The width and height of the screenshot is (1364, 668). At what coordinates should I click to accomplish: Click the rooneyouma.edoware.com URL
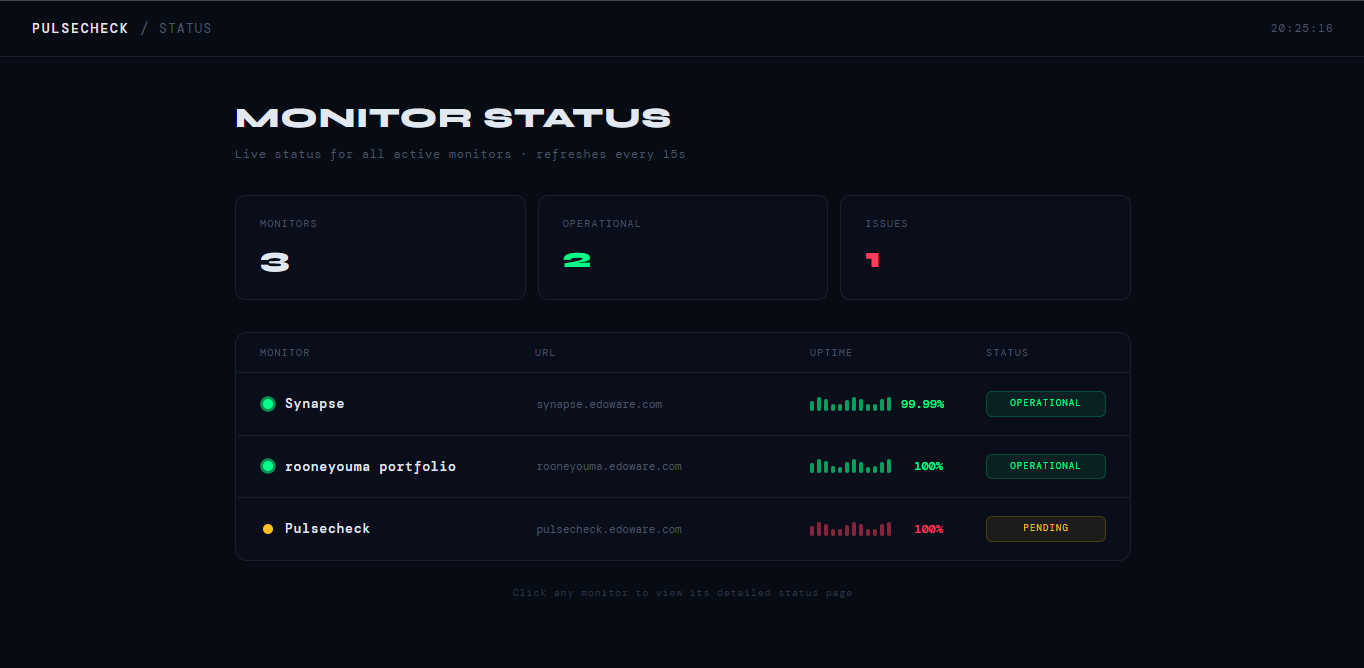pos(609,467)
